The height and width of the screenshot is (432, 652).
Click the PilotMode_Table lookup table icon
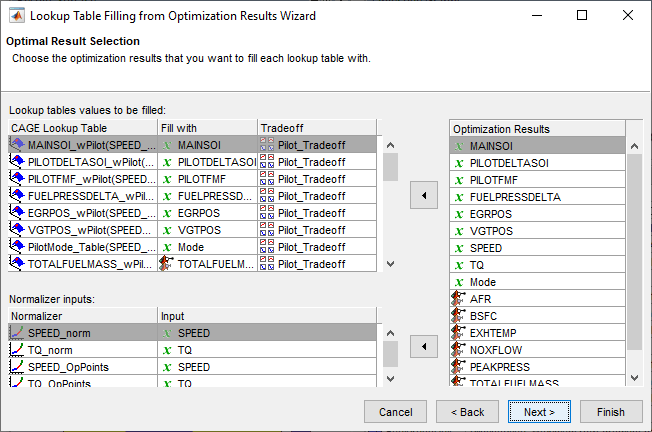(17, 246)
